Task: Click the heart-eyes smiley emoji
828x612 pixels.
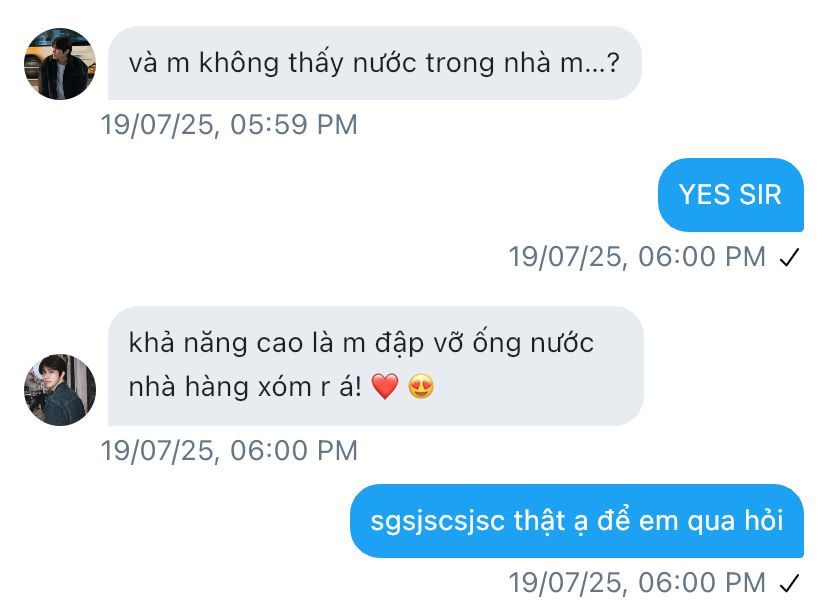Action: [421, 387]
